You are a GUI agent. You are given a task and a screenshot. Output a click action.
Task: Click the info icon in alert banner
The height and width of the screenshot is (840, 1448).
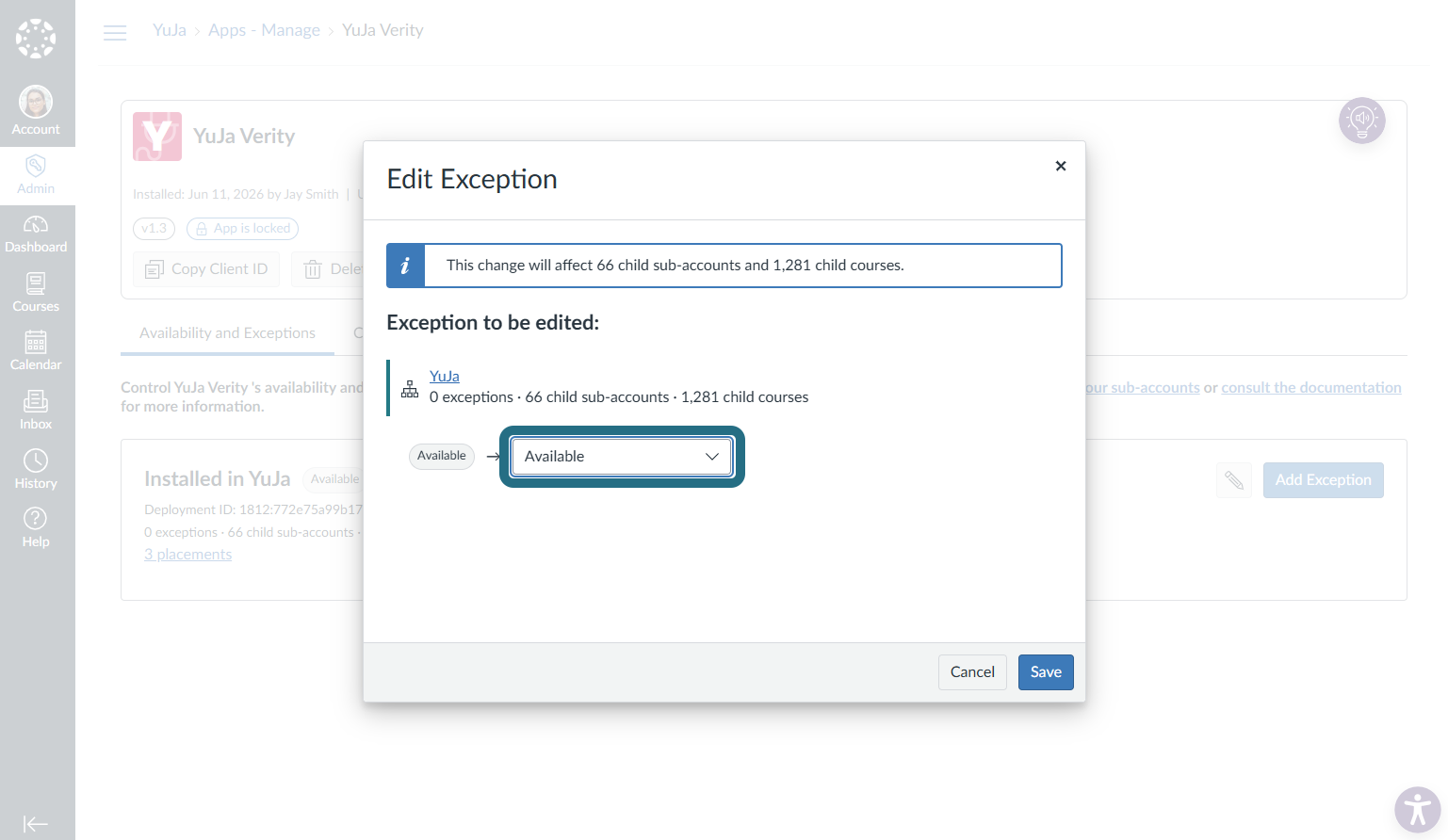point(406,266)
